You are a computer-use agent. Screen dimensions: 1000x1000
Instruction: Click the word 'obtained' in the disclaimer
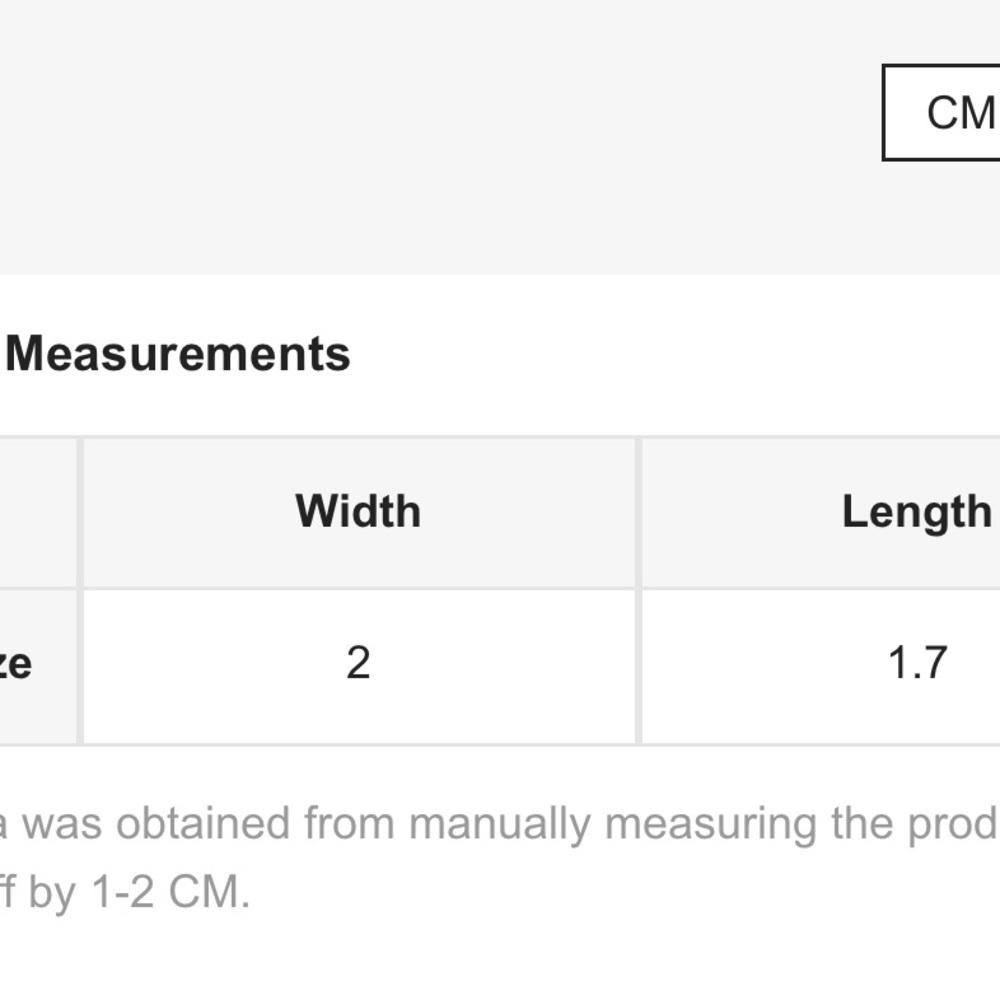point(202,823)
